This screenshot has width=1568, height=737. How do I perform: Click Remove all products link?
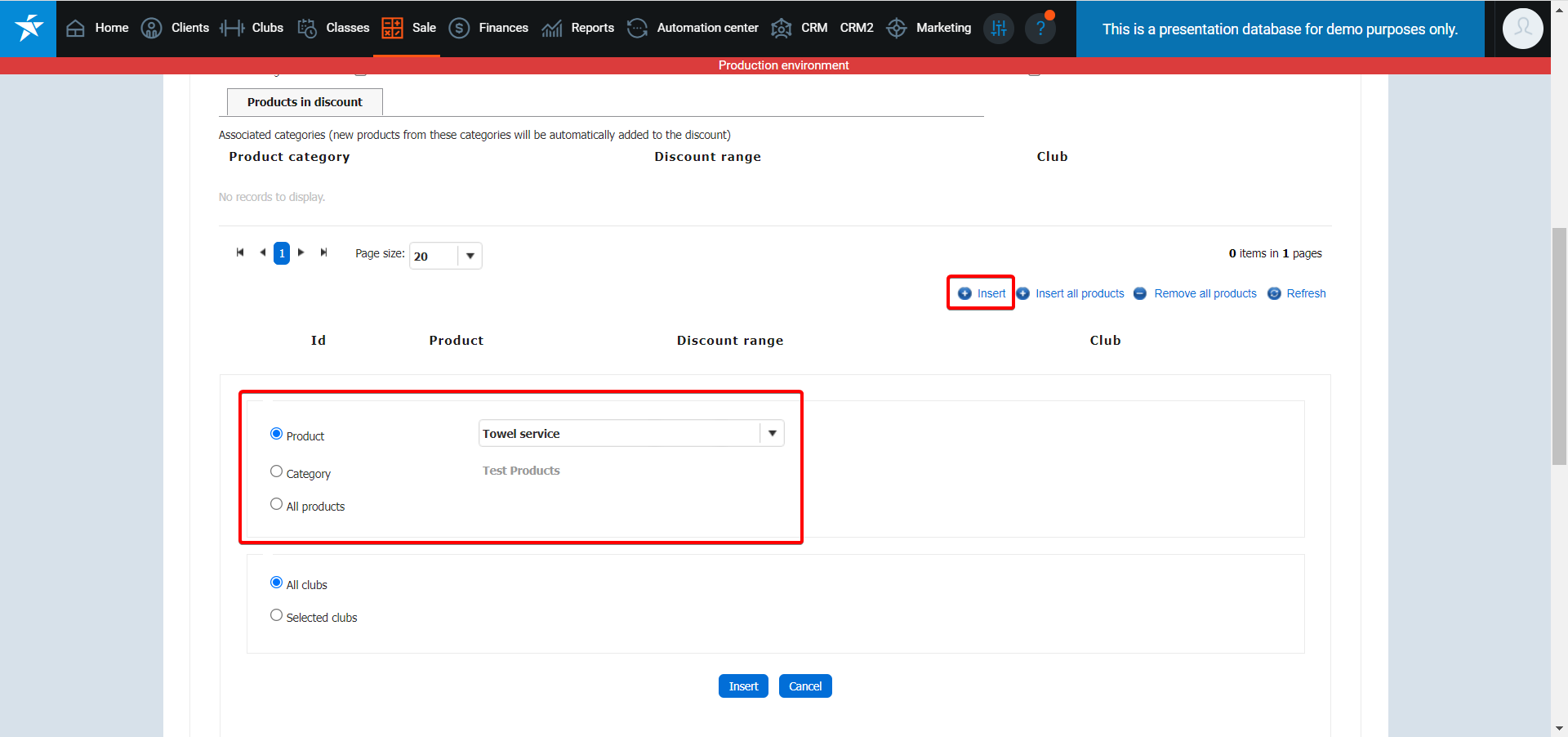click(x=1205, y=293)
